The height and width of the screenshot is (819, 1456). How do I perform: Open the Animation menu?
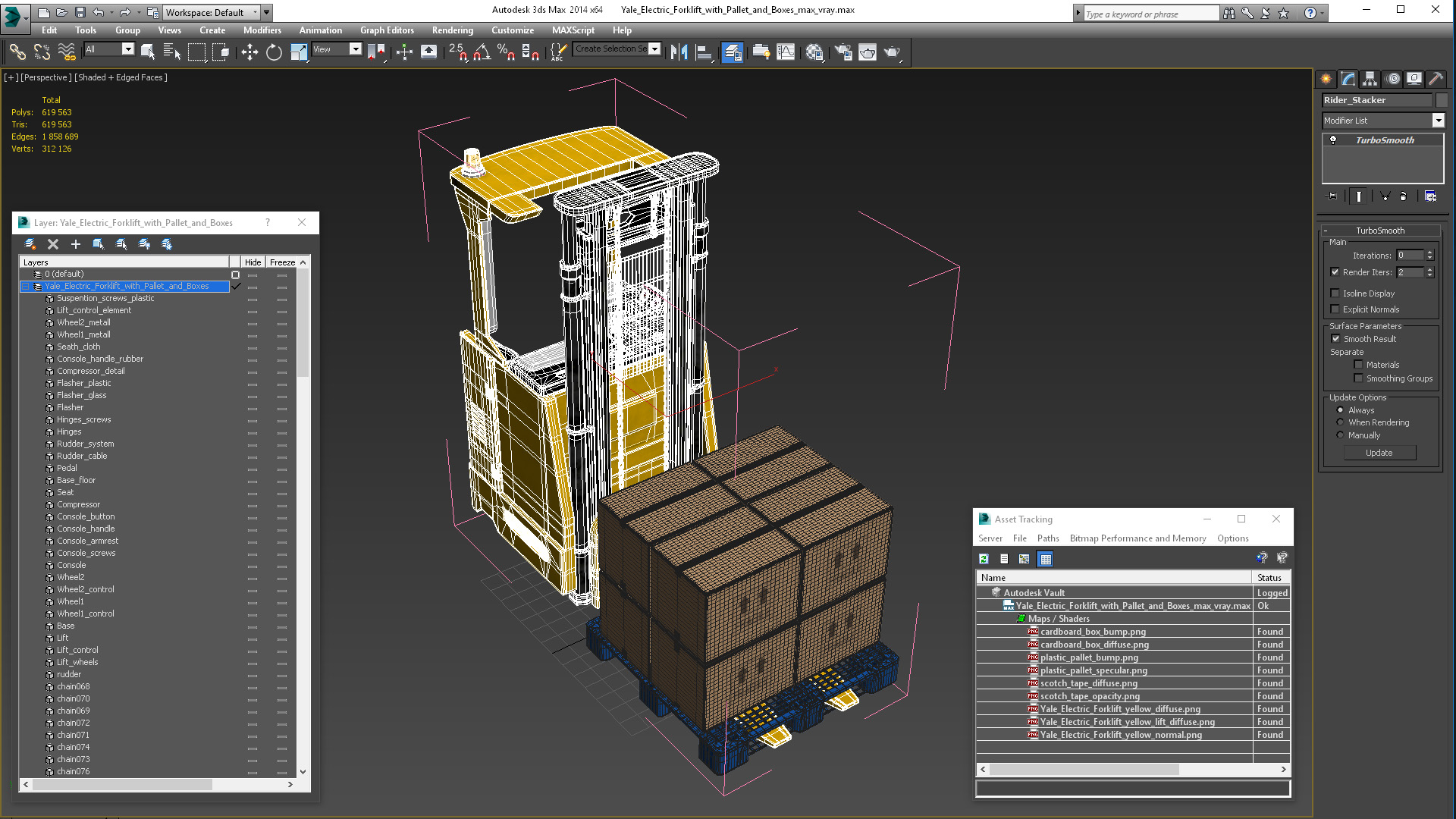click(x=320, y=30)
